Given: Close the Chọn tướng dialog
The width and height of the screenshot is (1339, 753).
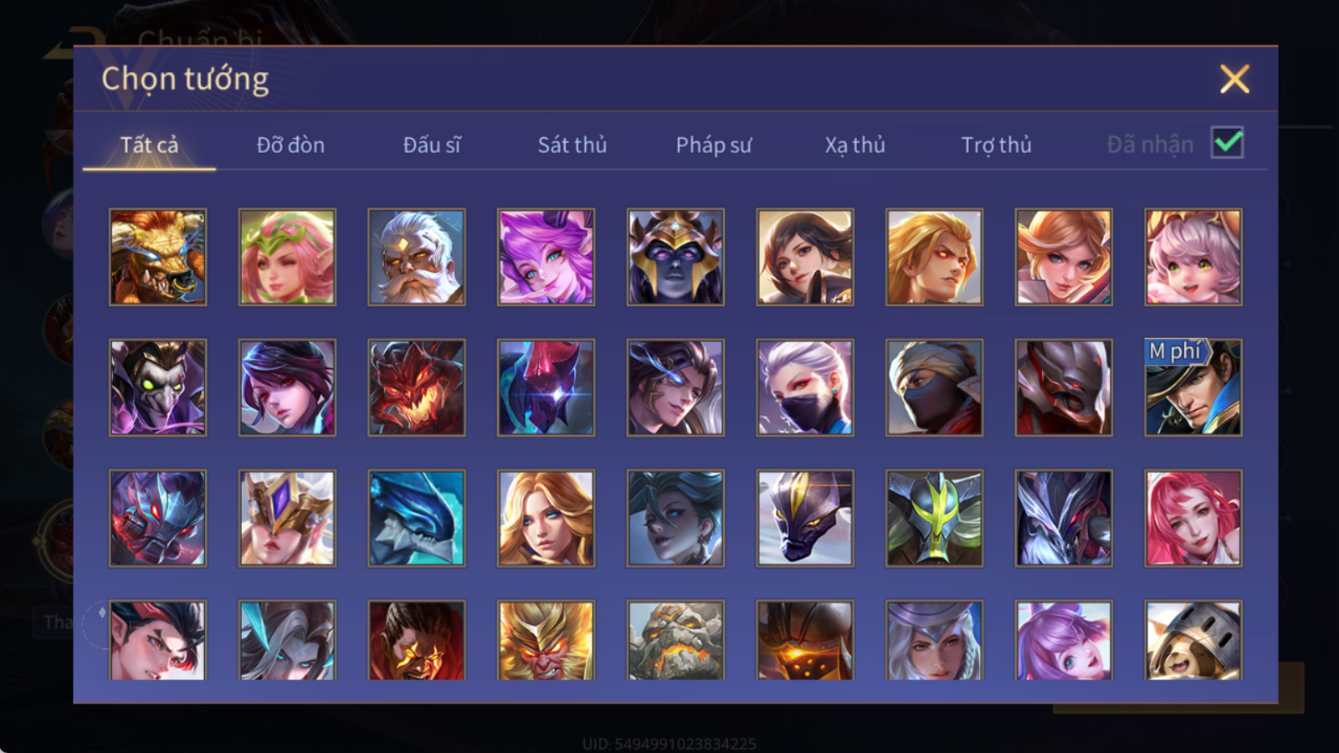Looking at the screenshot, I should pyautogui.click(x=1234, y=79).
